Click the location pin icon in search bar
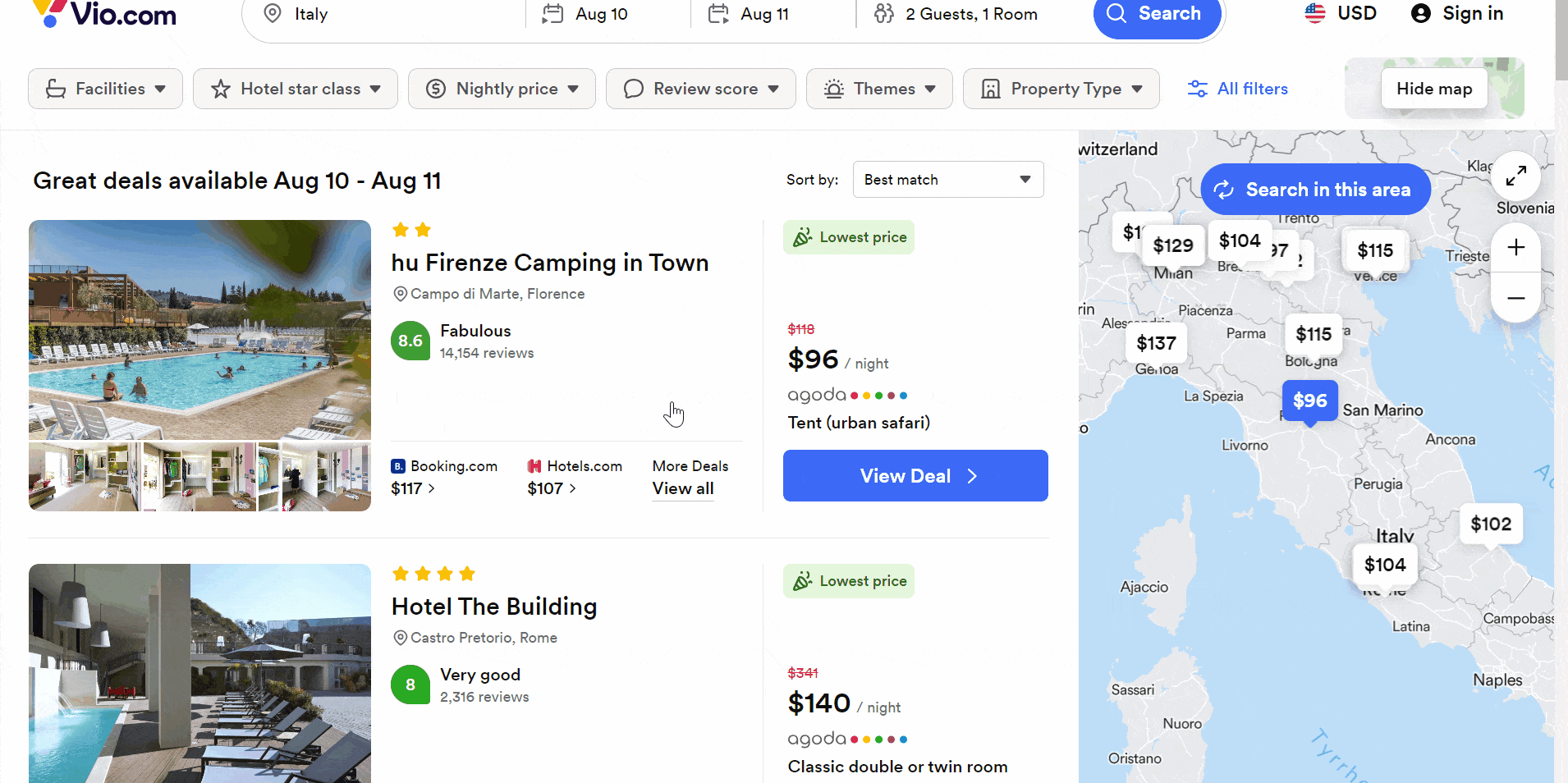Image resolution: width=1568 pixels, height=783 pixels. 273,13
